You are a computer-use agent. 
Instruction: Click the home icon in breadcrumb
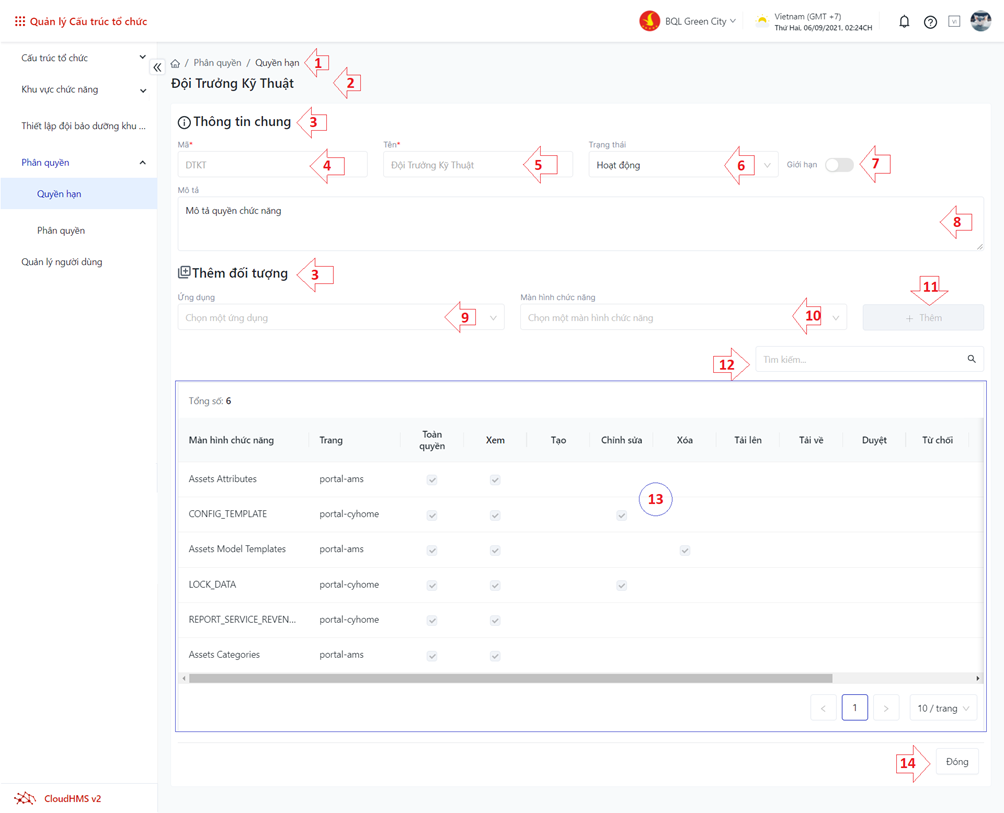pyautogui.click(x=176, y=63)
